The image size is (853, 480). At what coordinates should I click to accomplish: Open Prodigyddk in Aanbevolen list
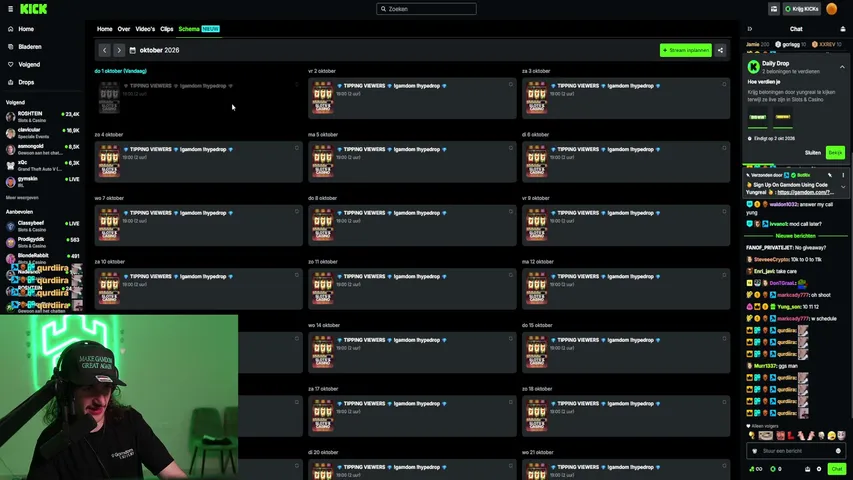pos(42,242)
